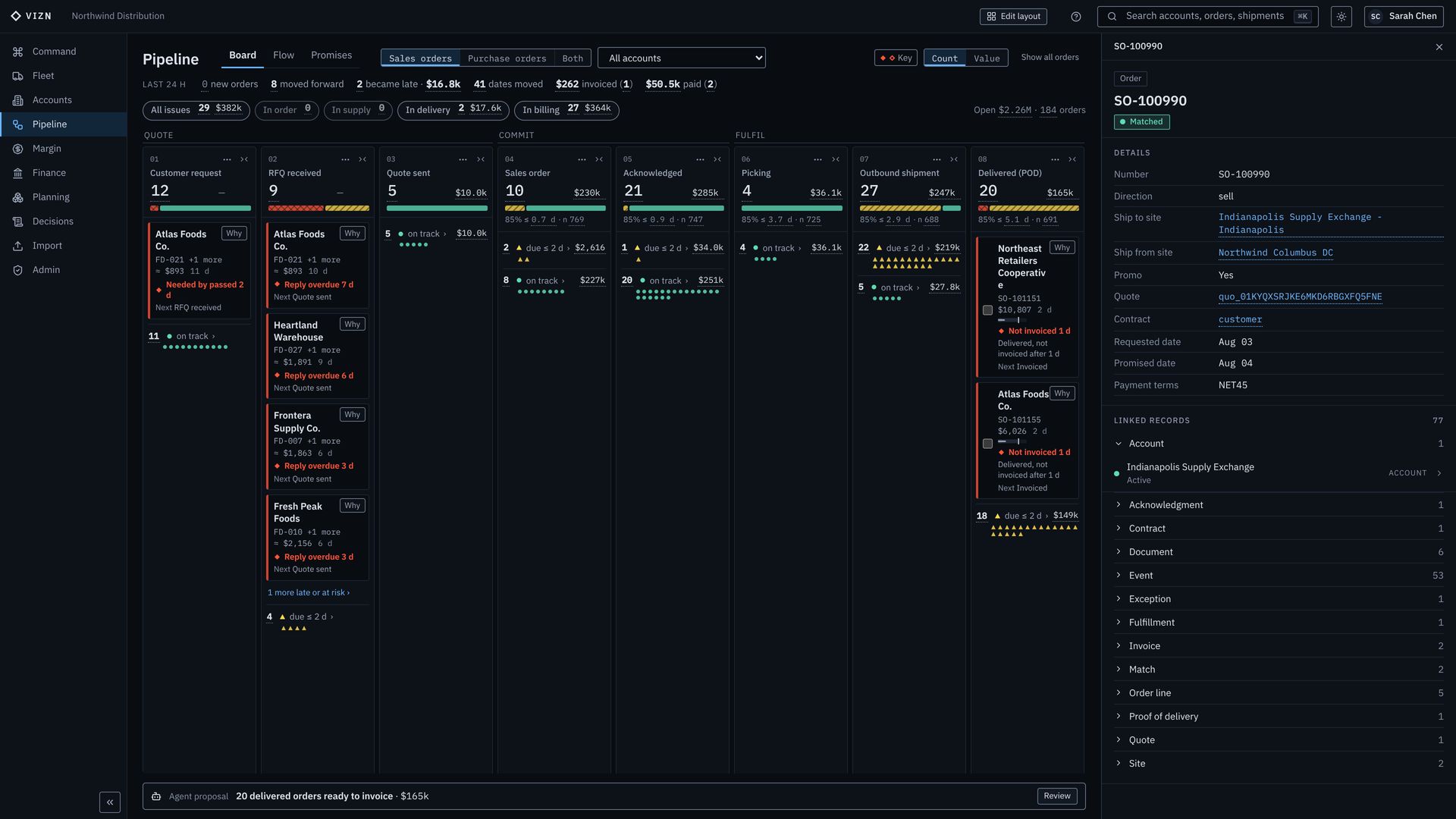Viewport: 1456px width, 819px height.
Task: Show 1 more late or at risk
Action: 309,593
